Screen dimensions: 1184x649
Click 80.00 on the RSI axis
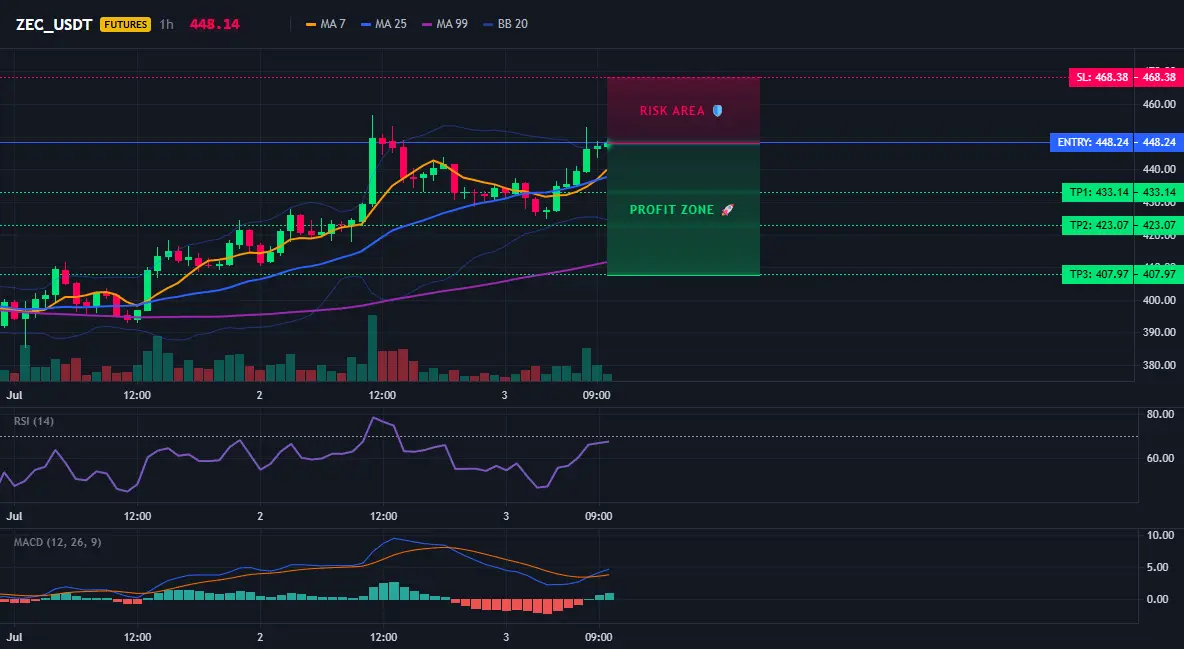1160,414
